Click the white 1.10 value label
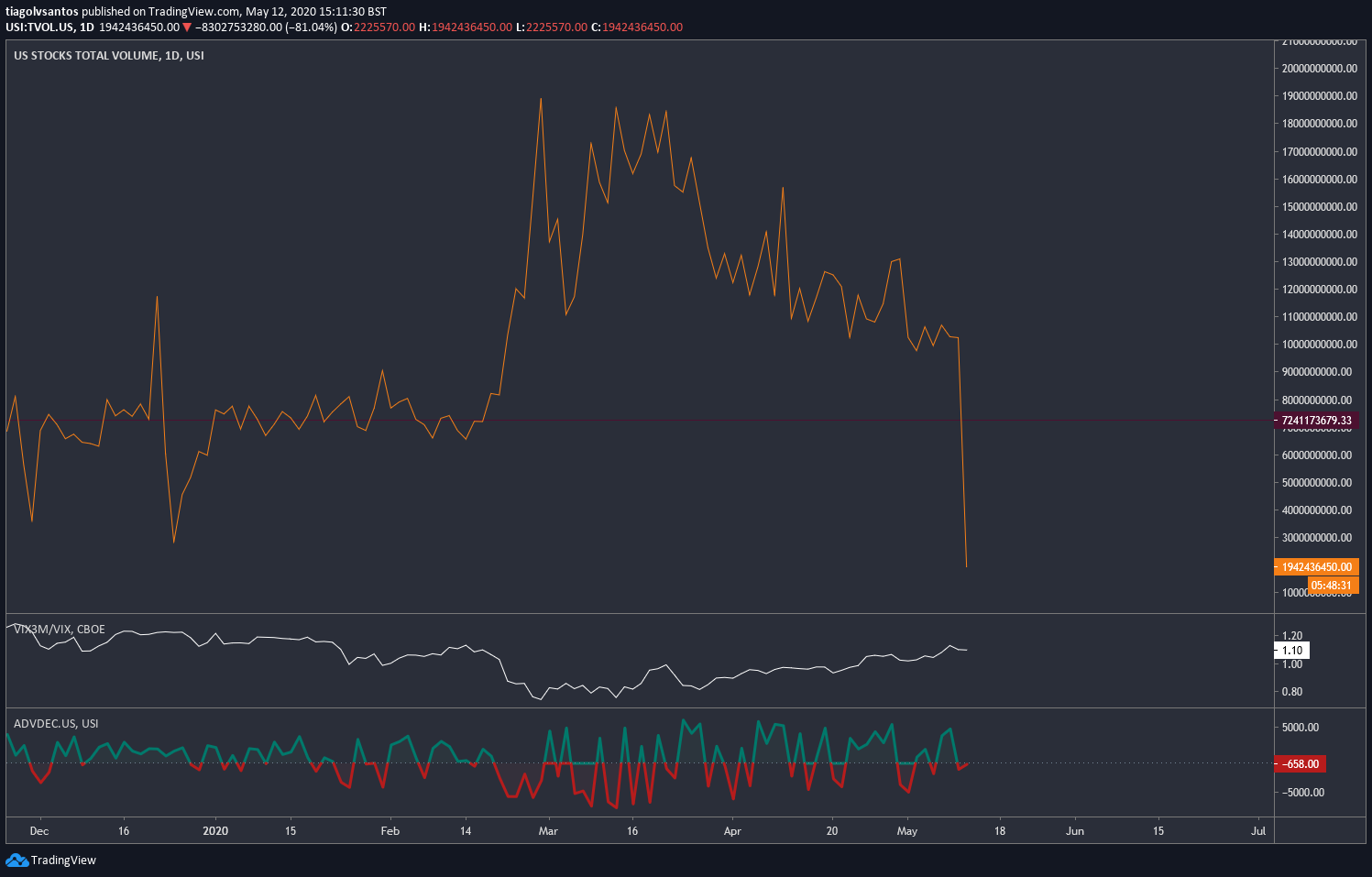The width and height of the screenshot is (1372, 877). click(x=1291, y=650)
